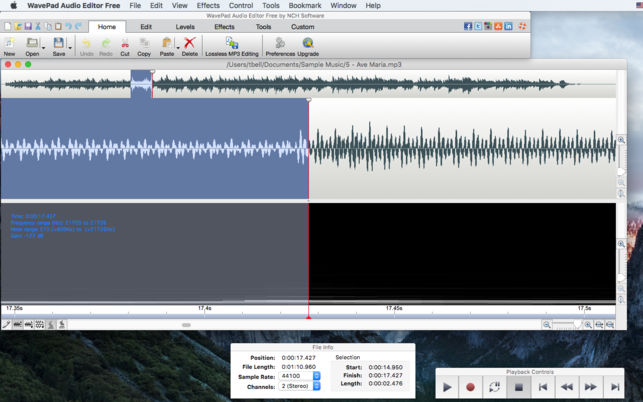The image size is (643, 402).
Task: Share via the Facebook icon
Action: [x=468, y=26]
